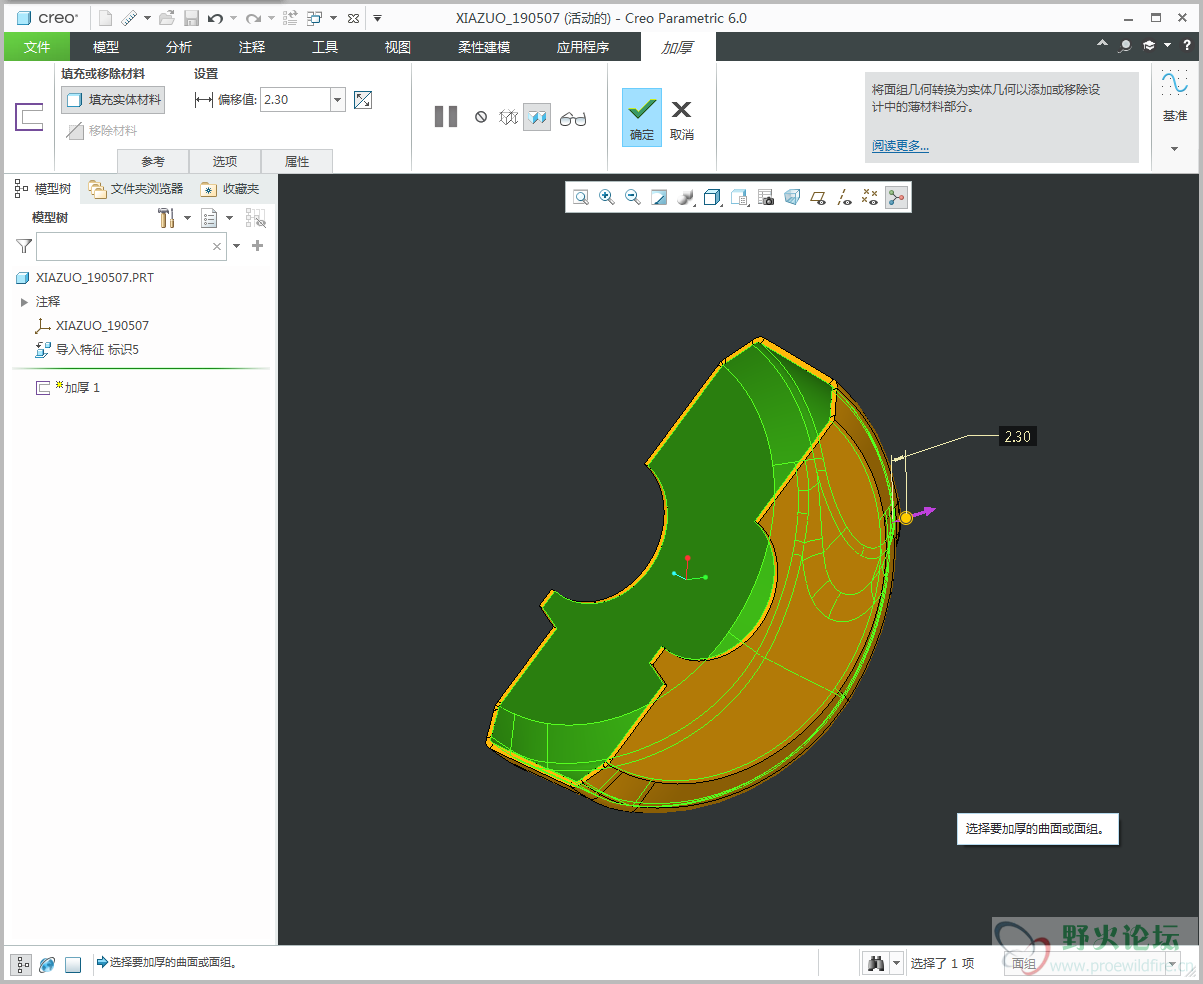Click the Zoom In magnifier icon

[x=607, y=198]
